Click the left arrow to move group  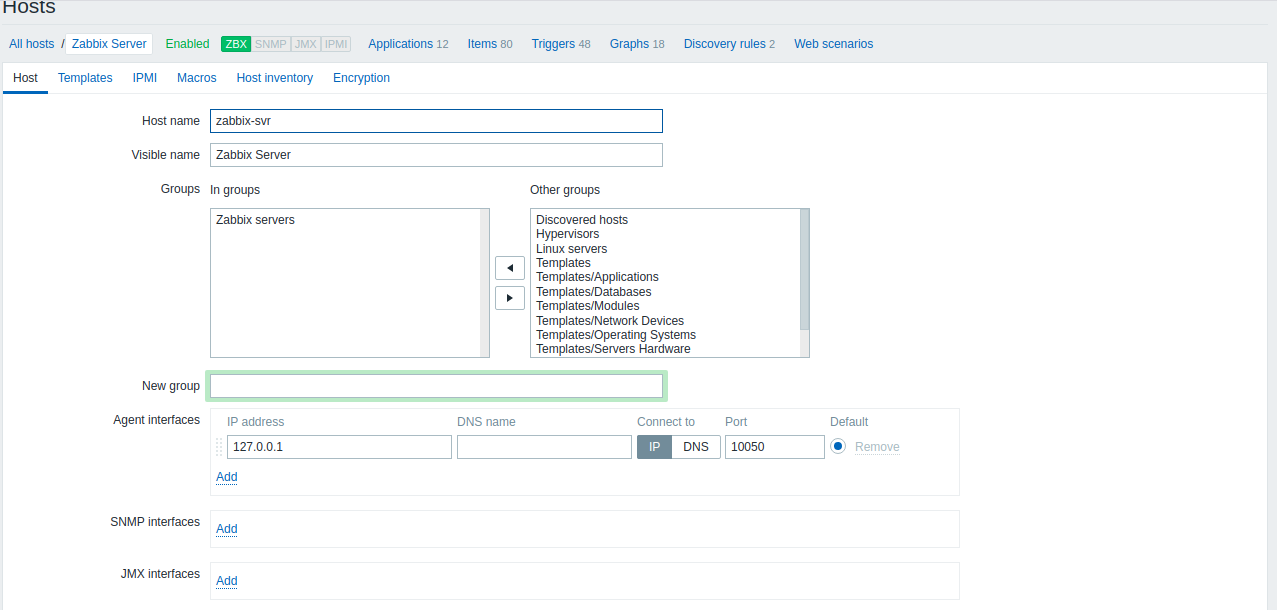pos(510,268)
